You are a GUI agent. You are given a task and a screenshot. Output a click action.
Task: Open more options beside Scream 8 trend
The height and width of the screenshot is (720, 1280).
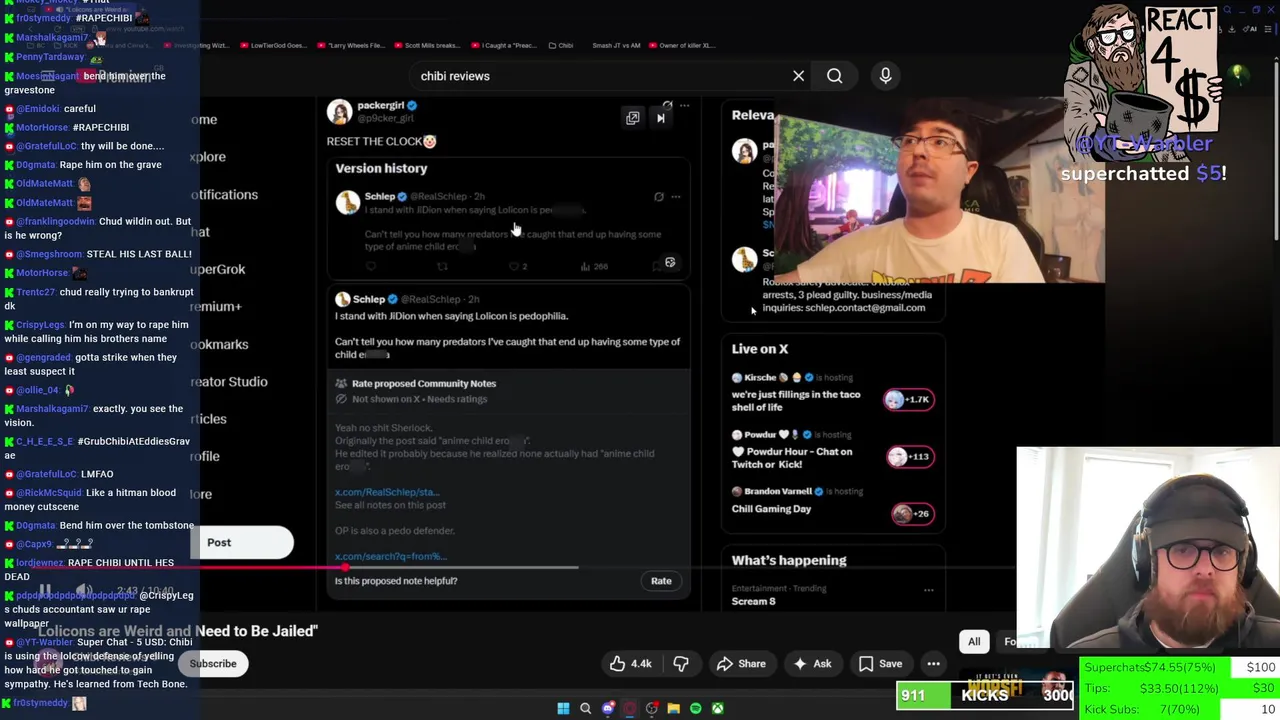[928, 590]
